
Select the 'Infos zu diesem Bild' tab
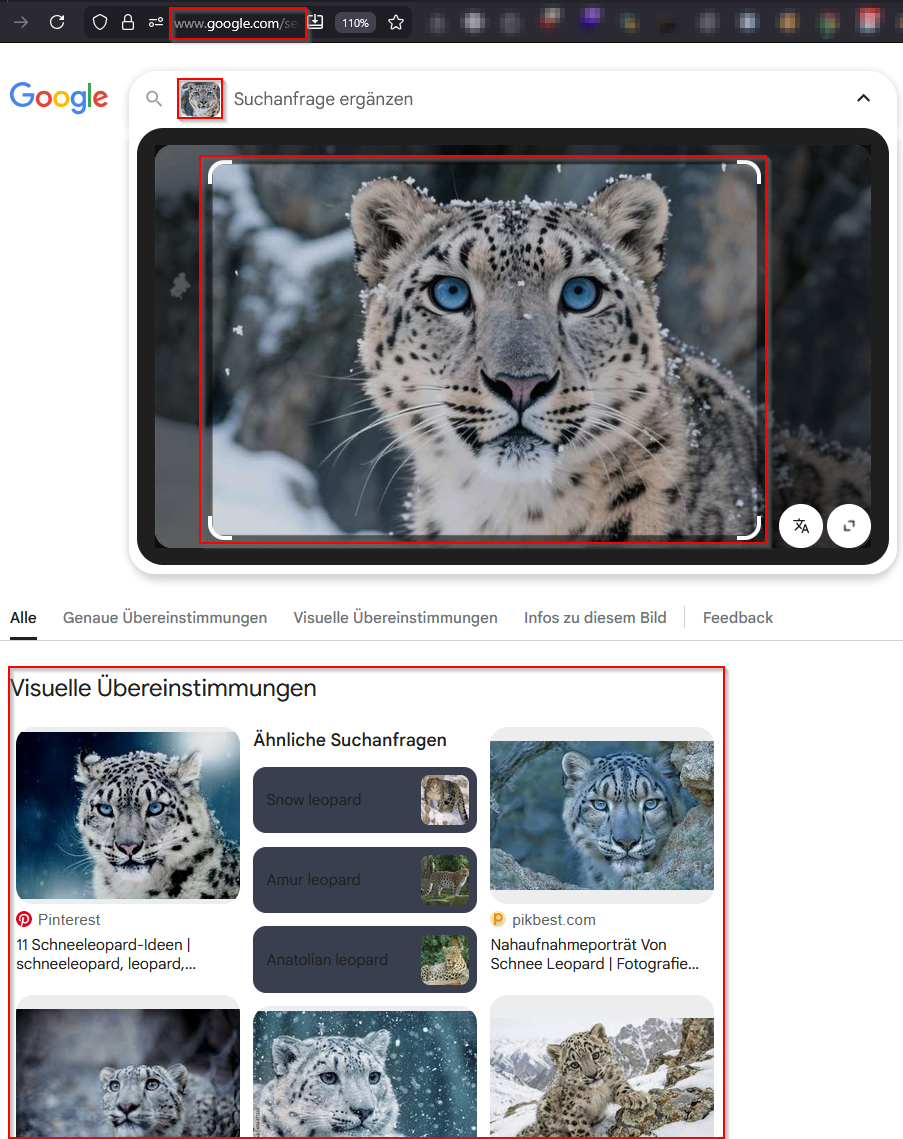(595, 618)
